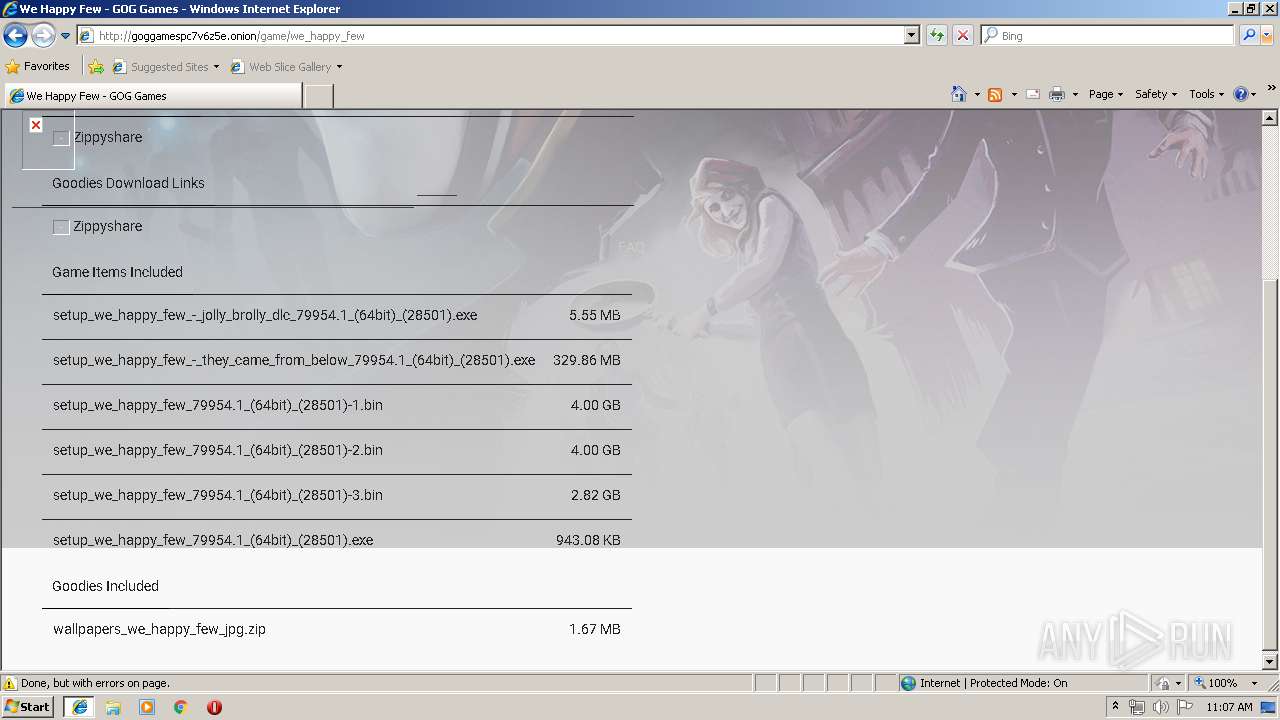Click the address bar URL field

(490, 36)
